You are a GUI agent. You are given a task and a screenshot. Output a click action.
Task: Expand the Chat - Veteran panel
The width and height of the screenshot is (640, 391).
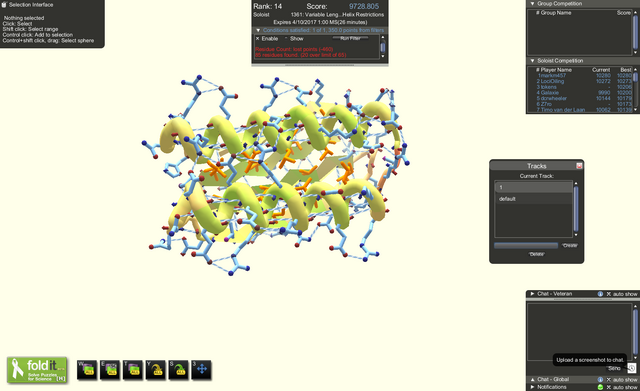coord(532,294)
